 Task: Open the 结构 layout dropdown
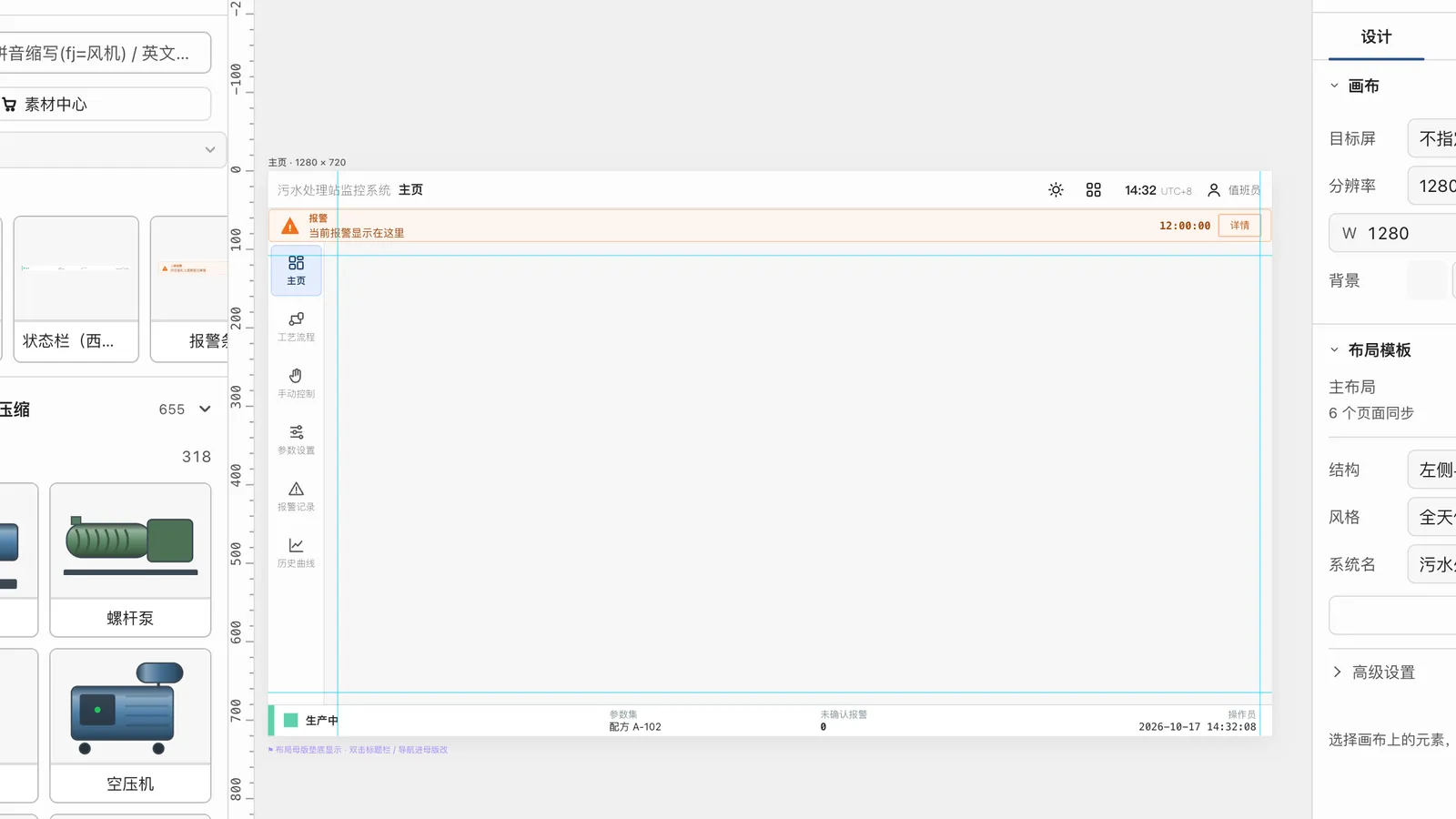click(1432, 470)
